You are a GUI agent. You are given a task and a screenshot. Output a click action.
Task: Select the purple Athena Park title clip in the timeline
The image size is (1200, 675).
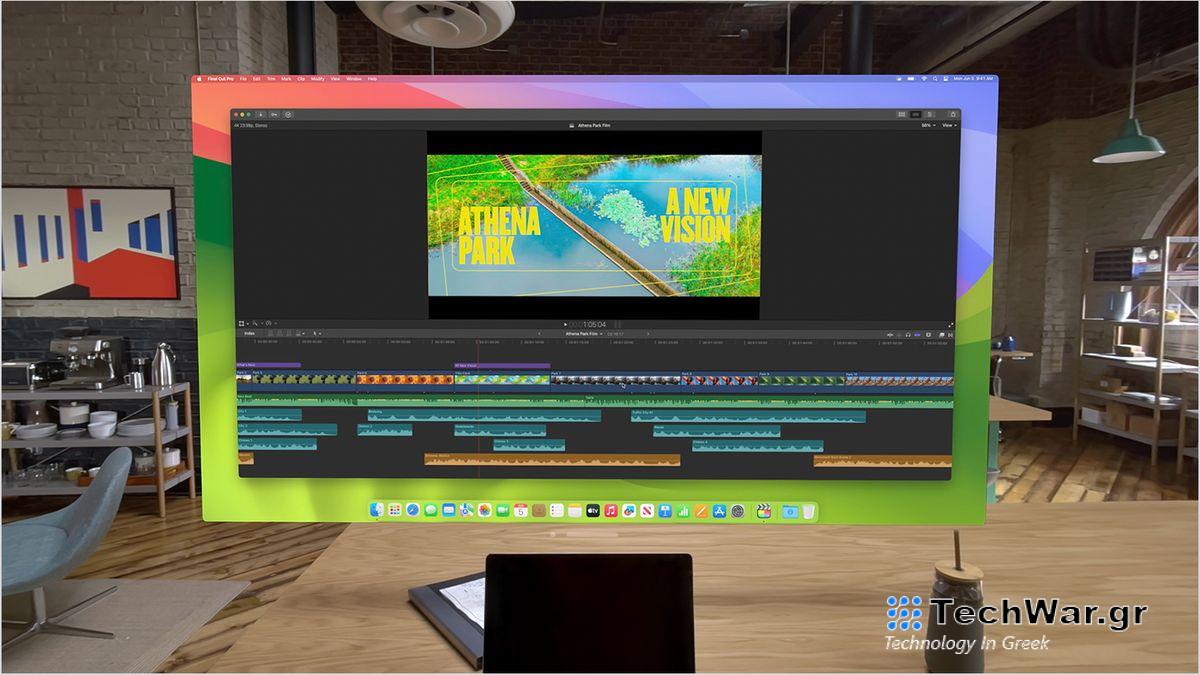(x=270, y=363)
